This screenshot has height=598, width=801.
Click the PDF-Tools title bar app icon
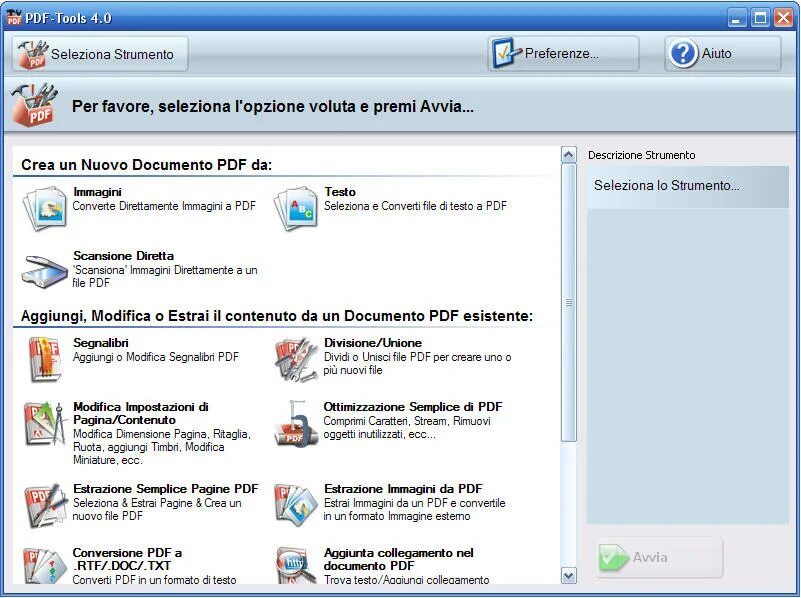pyautogui.click(x=14, y=17)
